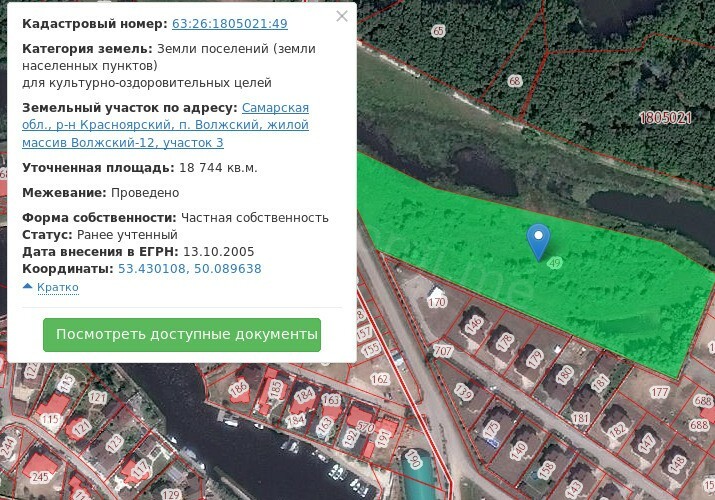The image size is (715, 500).
Task: Select parcel label 68 in the forest
Action: pos(515,81)
